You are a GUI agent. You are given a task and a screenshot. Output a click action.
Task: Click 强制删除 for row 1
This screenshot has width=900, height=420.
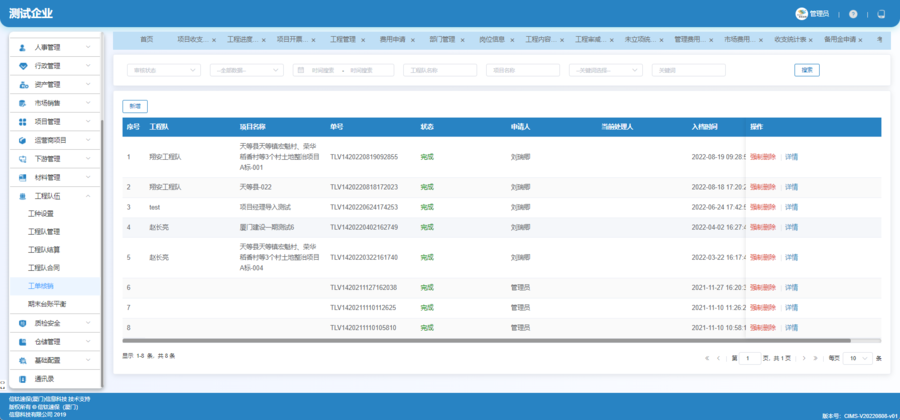[x=763, y=157]
